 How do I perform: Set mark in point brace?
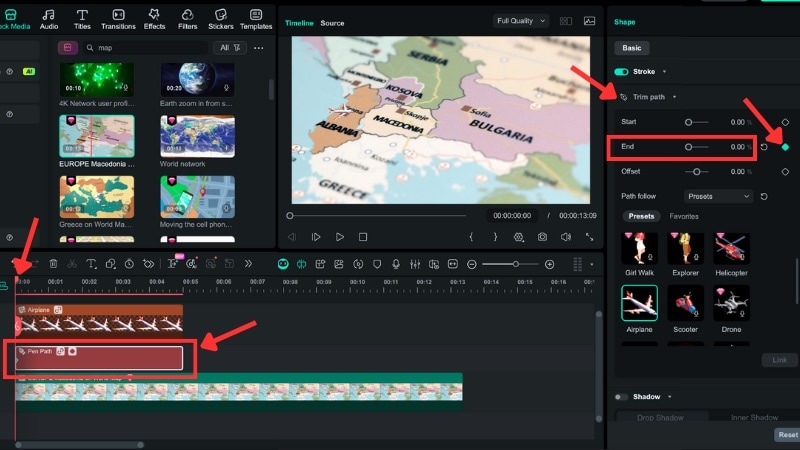coord(471,237)
